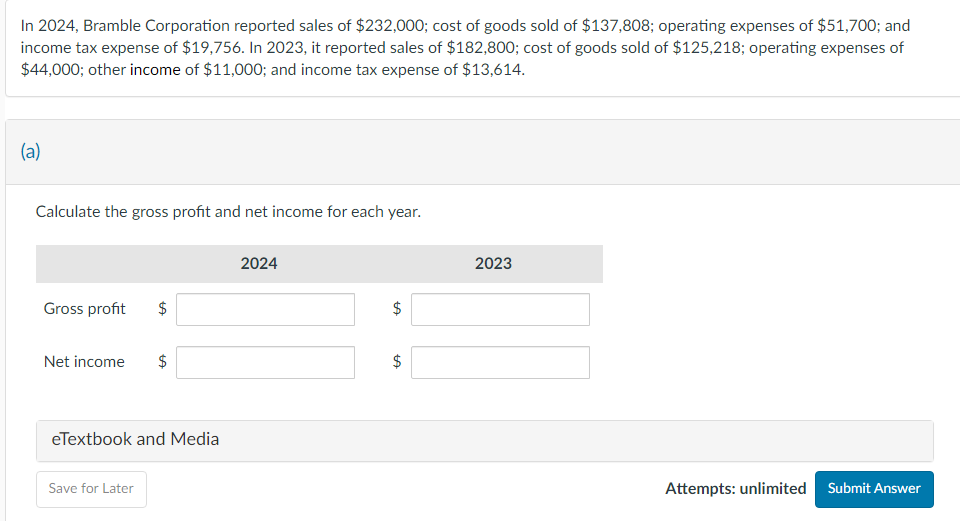Click dollar sign before 2023 Gross profit field
This screenshot has width=960, height=521.
pyautogui.click(x=396, y=310)
